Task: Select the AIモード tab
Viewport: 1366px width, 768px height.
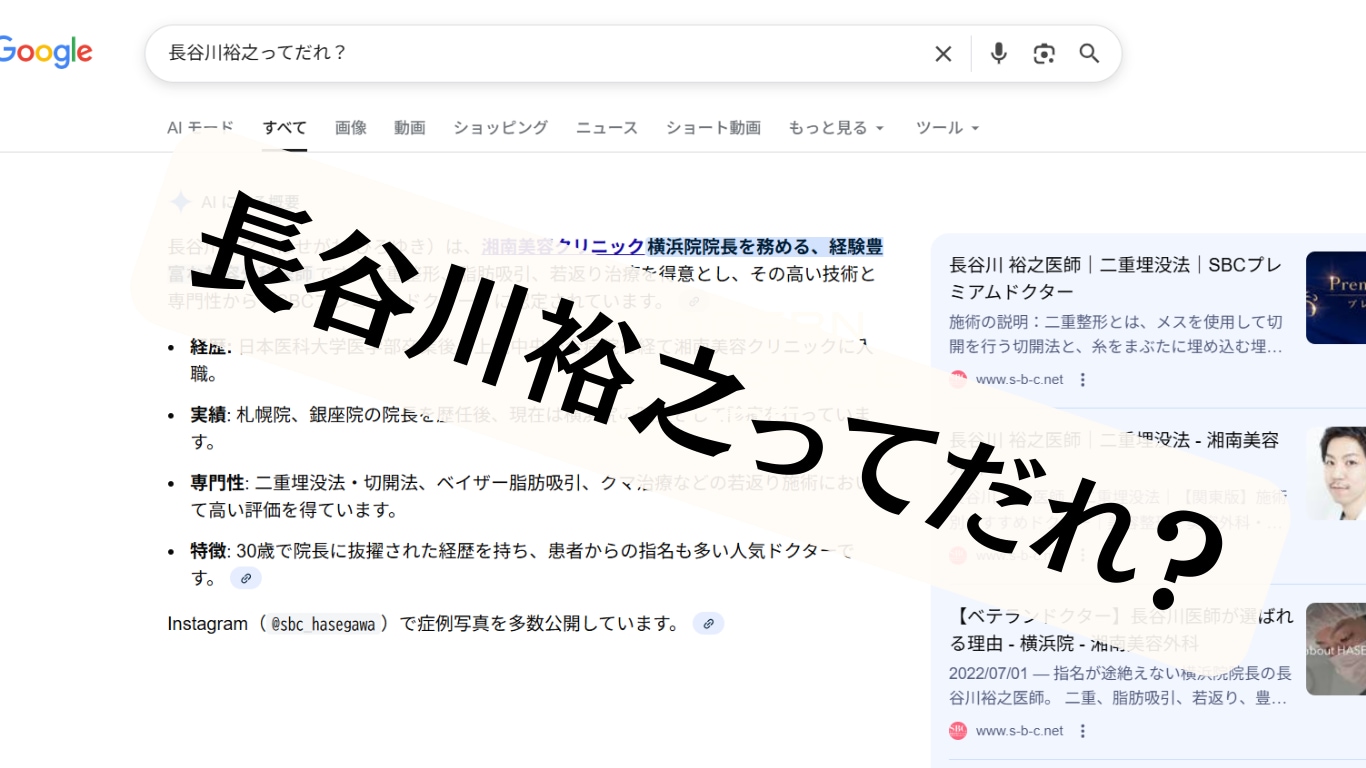Action: (201, 127)
